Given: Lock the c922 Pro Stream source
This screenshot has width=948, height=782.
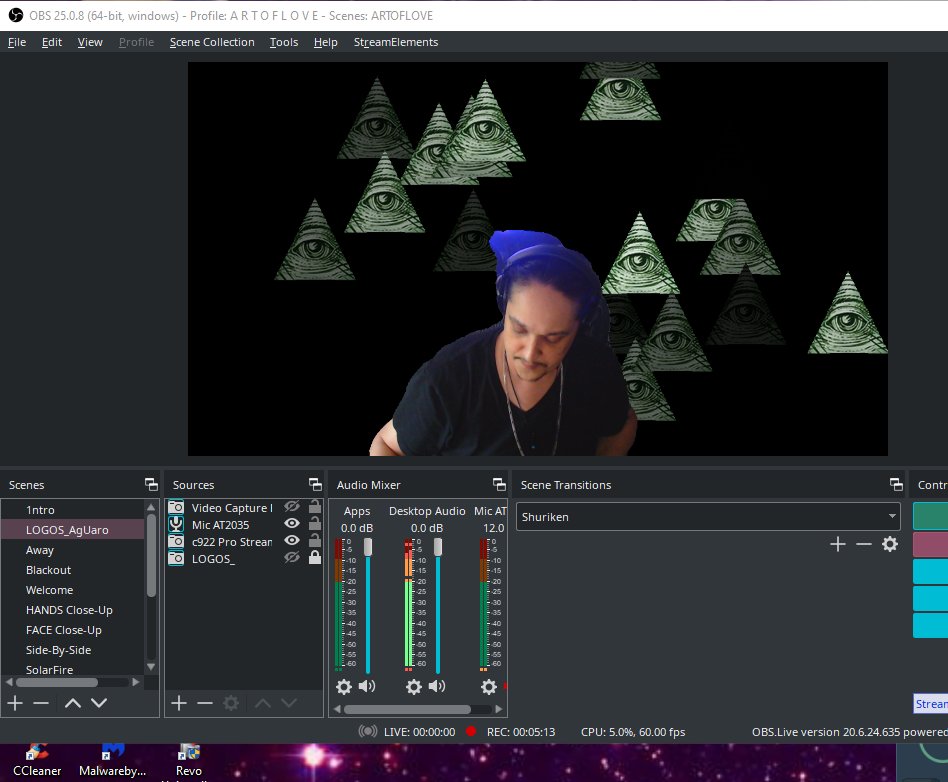Looking at the screenshot, I should [x=315, y=540].
